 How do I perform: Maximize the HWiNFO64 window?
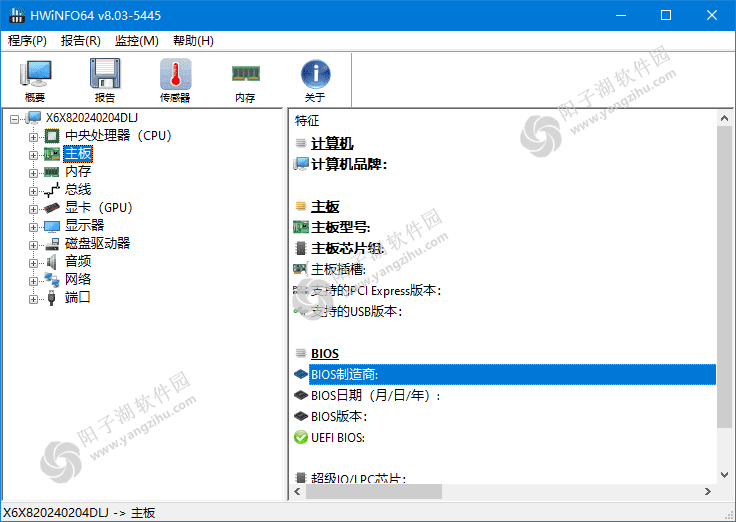[666, 15]
